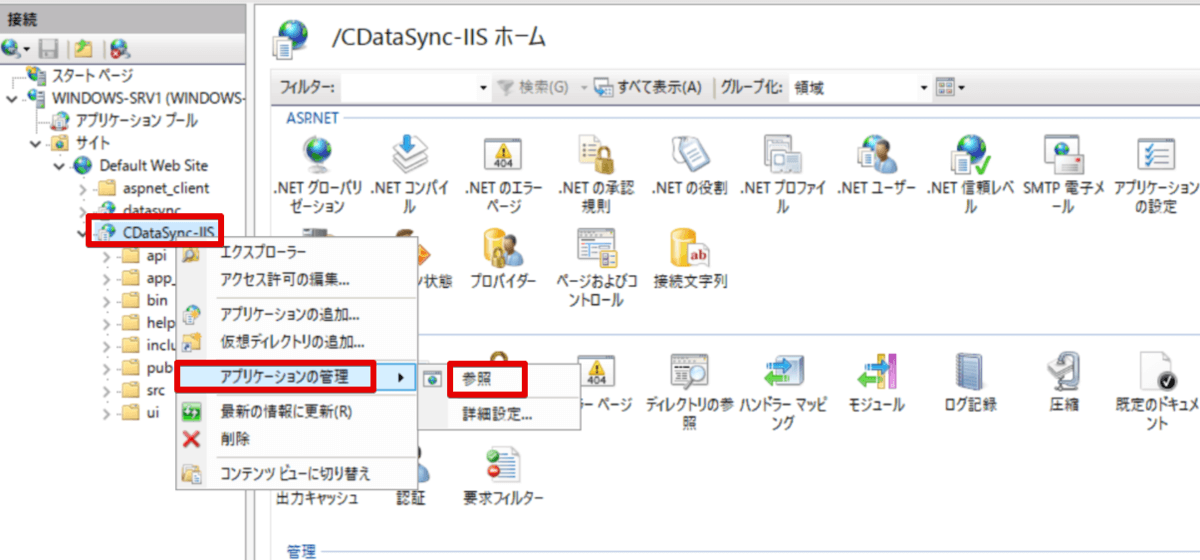Select 詳細設定... in the submenu
This screenshot has height=560, width=1200.
[x=499, y=413]
